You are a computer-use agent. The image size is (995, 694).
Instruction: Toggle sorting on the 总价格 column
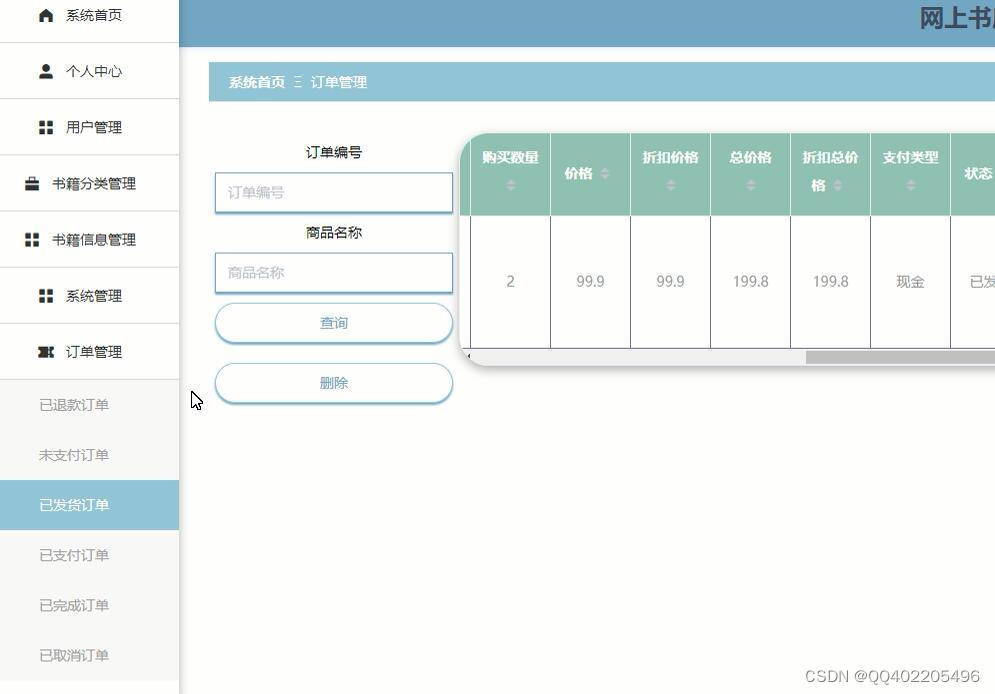point(750,186)
